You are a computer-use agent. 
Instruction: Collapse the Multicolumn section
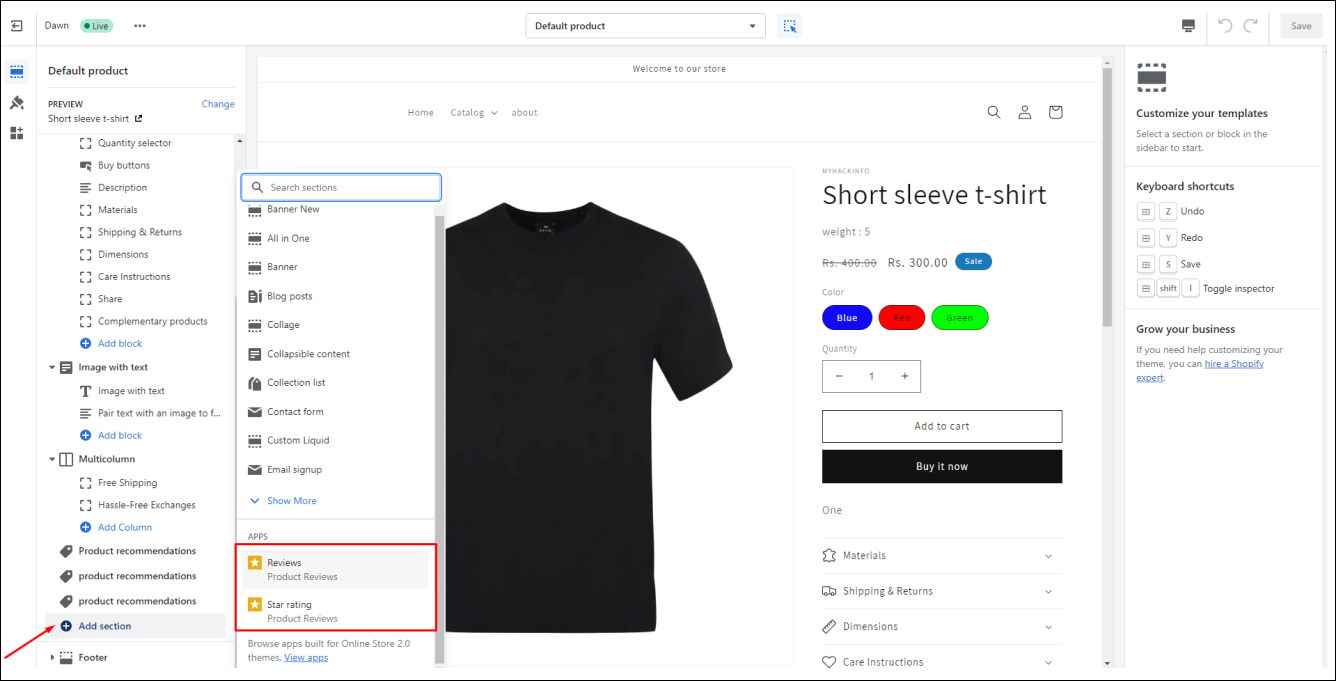[x=53, y=460]
